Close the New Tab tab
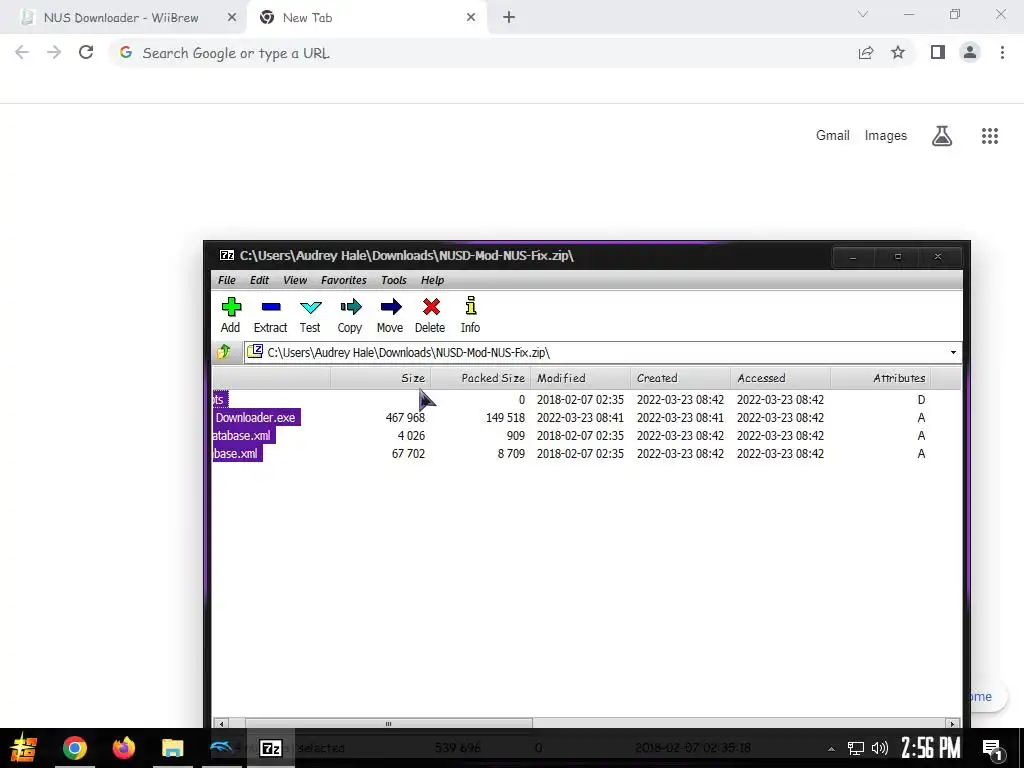This screenshot has width=1024, height=768. coord(471,18)
